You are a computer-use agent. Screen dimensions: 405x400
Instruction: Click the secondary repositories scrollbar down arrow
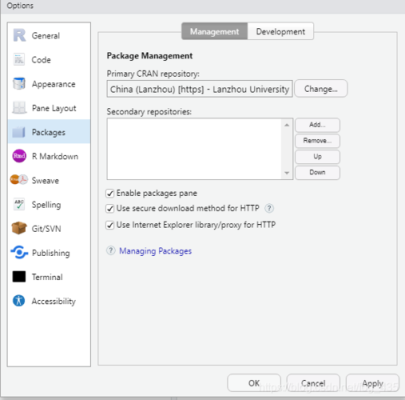pyautogui.click(x=287, y=173)
